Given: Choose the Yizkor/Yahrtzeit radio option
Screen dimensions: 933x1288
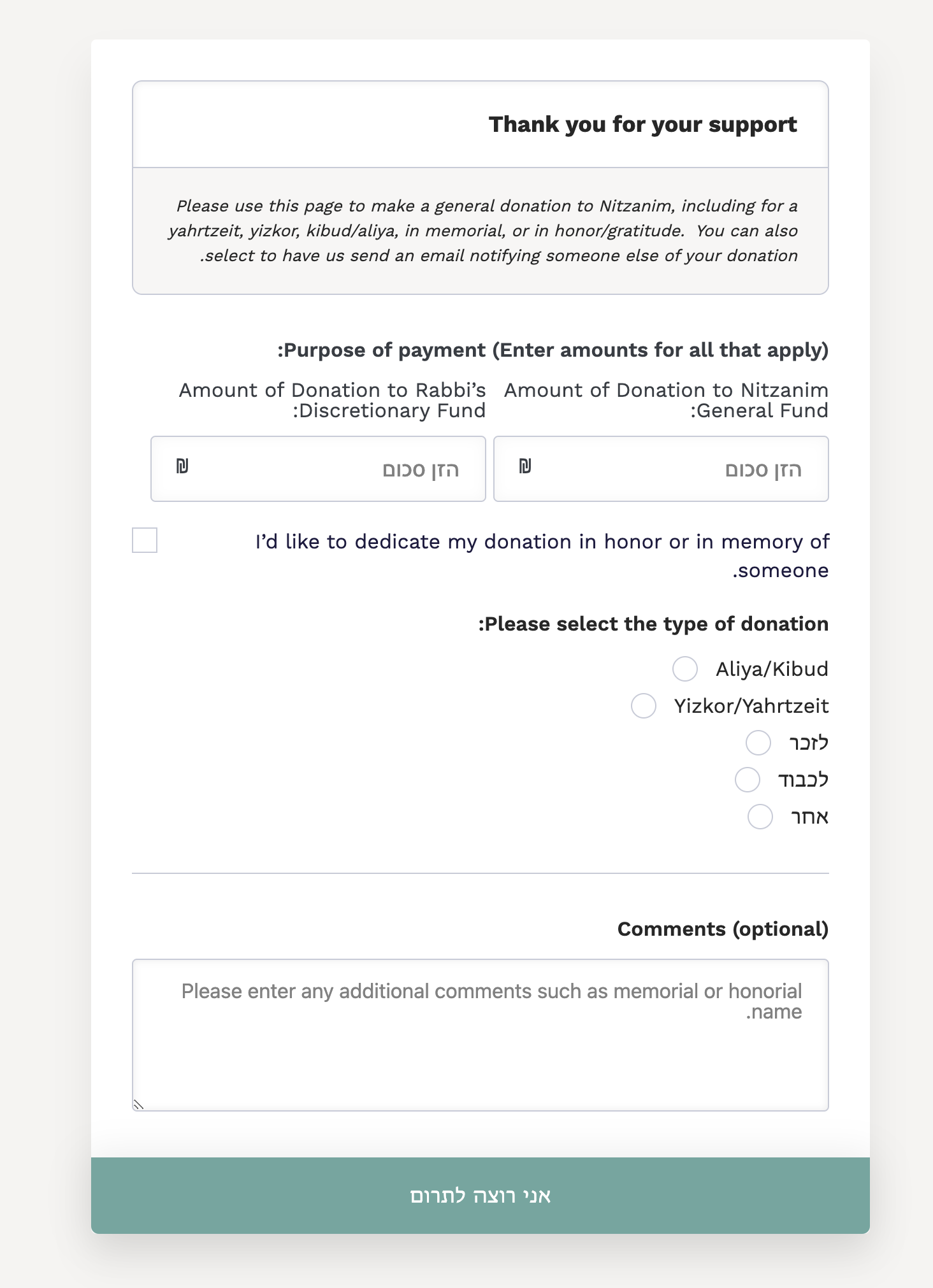Looking at the screenshot, I should coord(644,706).
